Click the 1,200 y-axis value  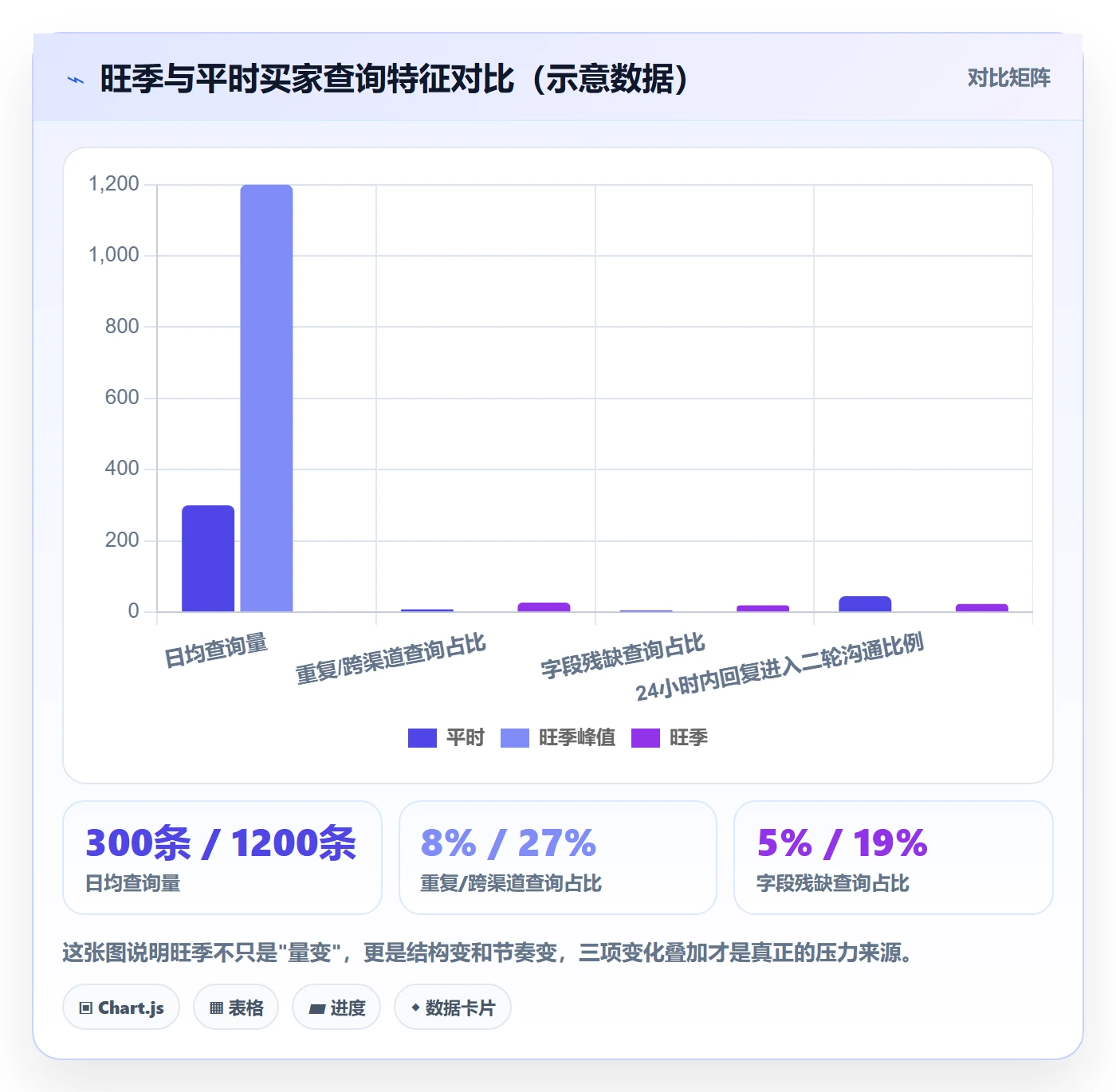pos(113,184)
